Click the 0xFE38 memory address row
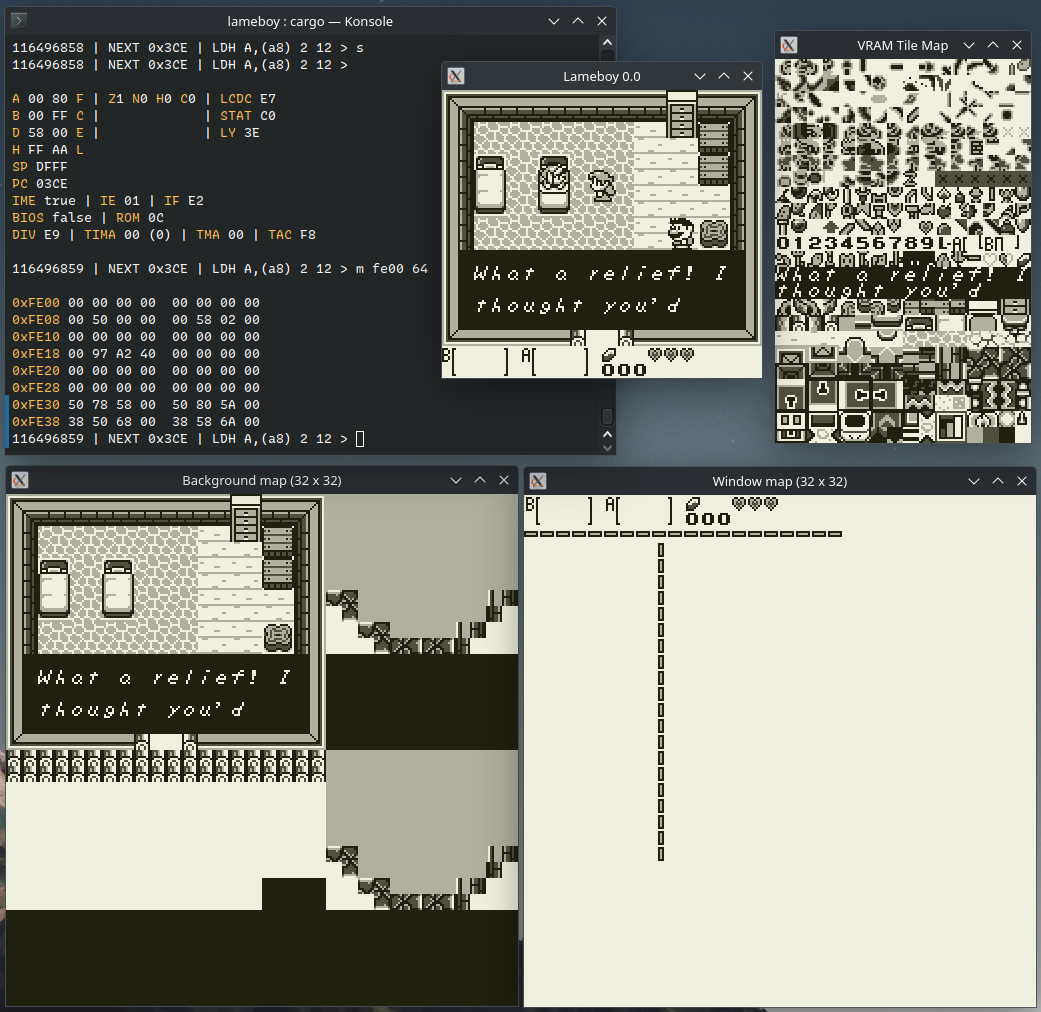The image size is (1041, 1012). click(x=136, y=422)
